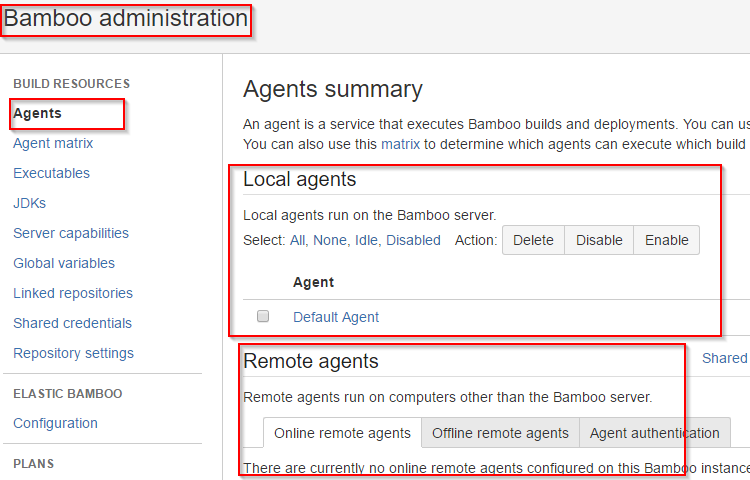
Task: Click the PLANS section label
Action: click(x=33, y=464)
